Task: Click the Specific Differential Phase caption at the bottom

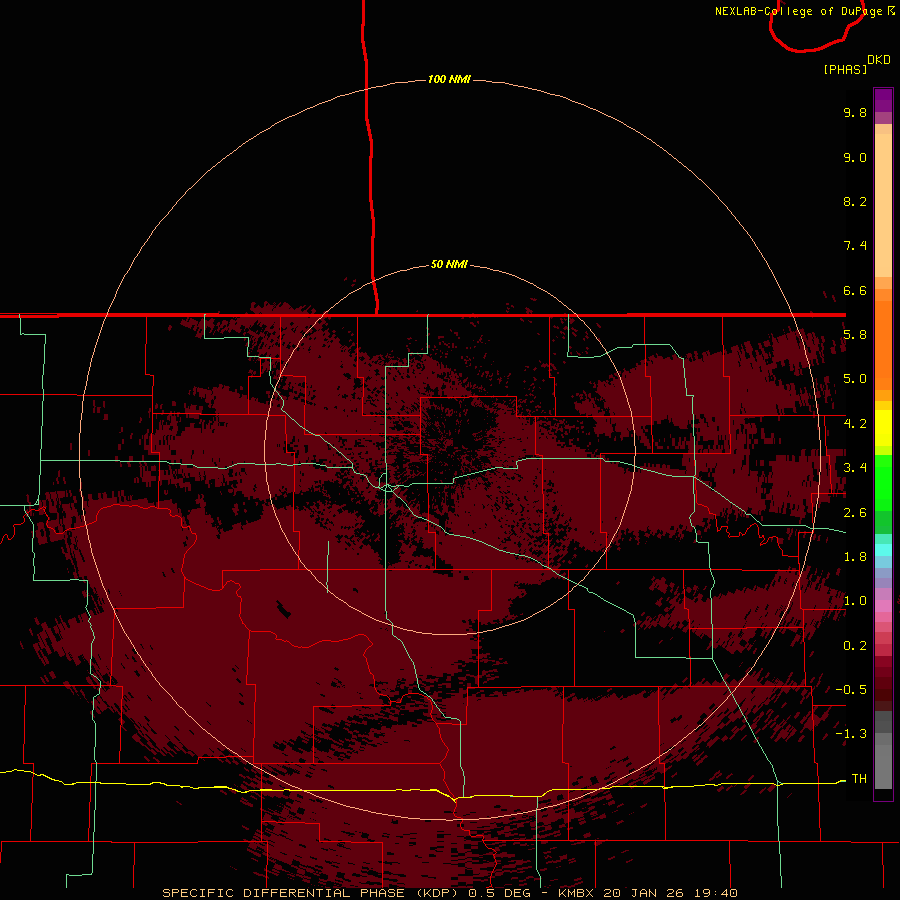Action: click(450, 893)
